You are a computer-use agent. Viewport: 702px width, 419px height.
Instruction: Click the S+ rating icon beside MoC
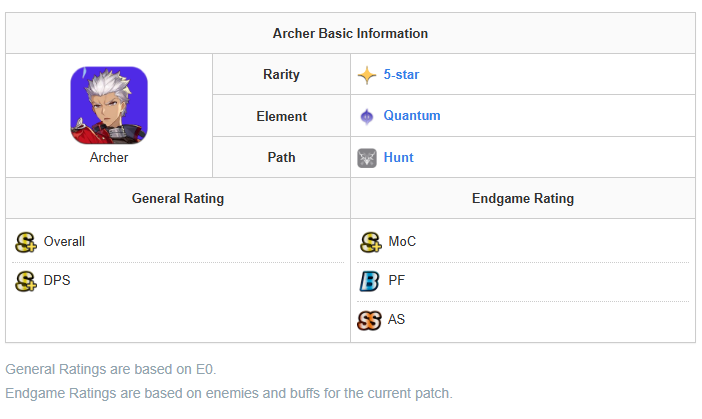(370, 242)
